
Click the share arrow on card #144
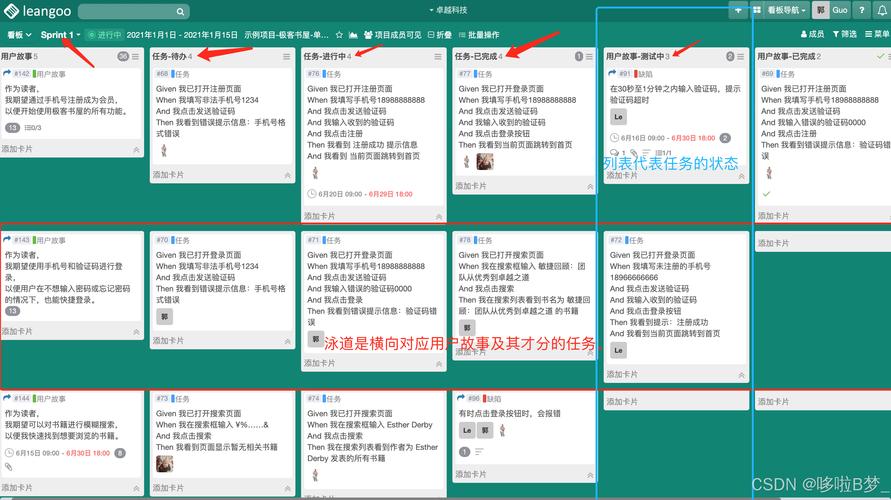pyautogui.click(x=7, y=398)
